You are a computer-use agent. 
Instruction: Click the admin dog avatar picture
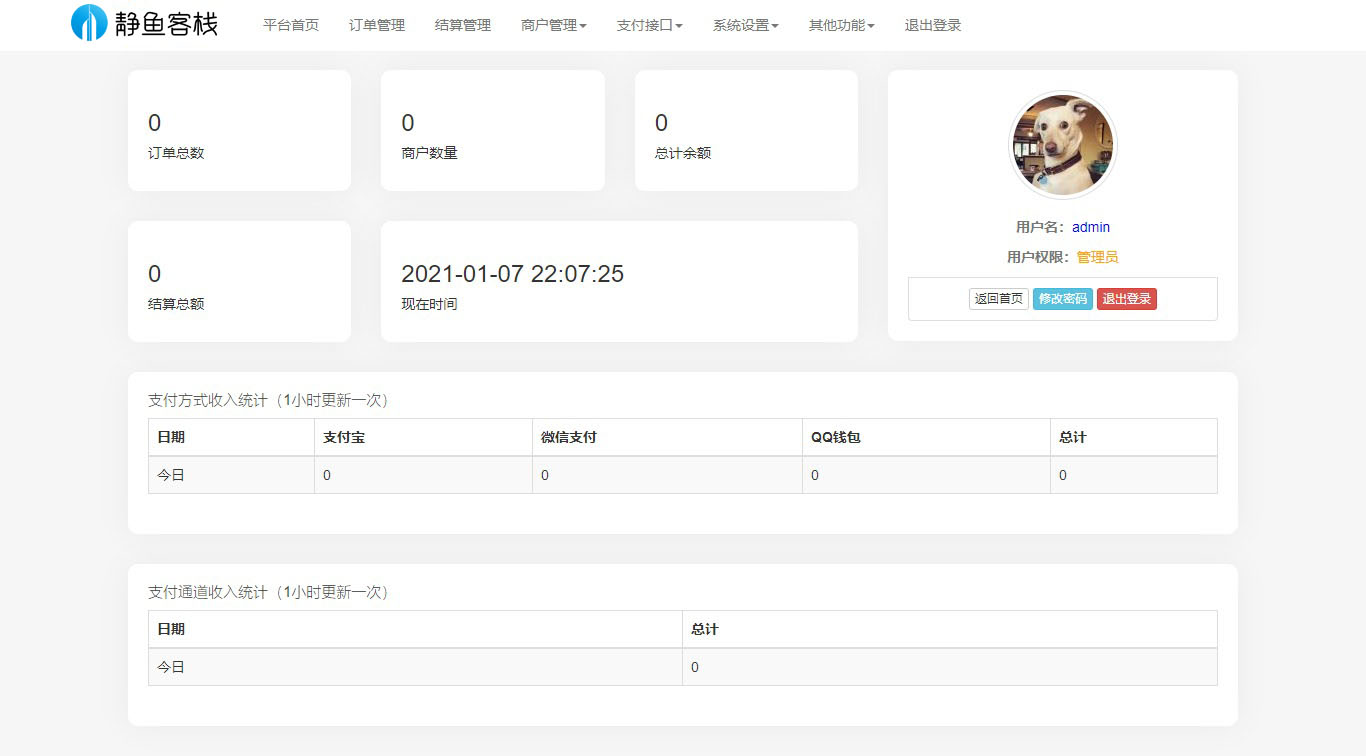point(1062,145)
